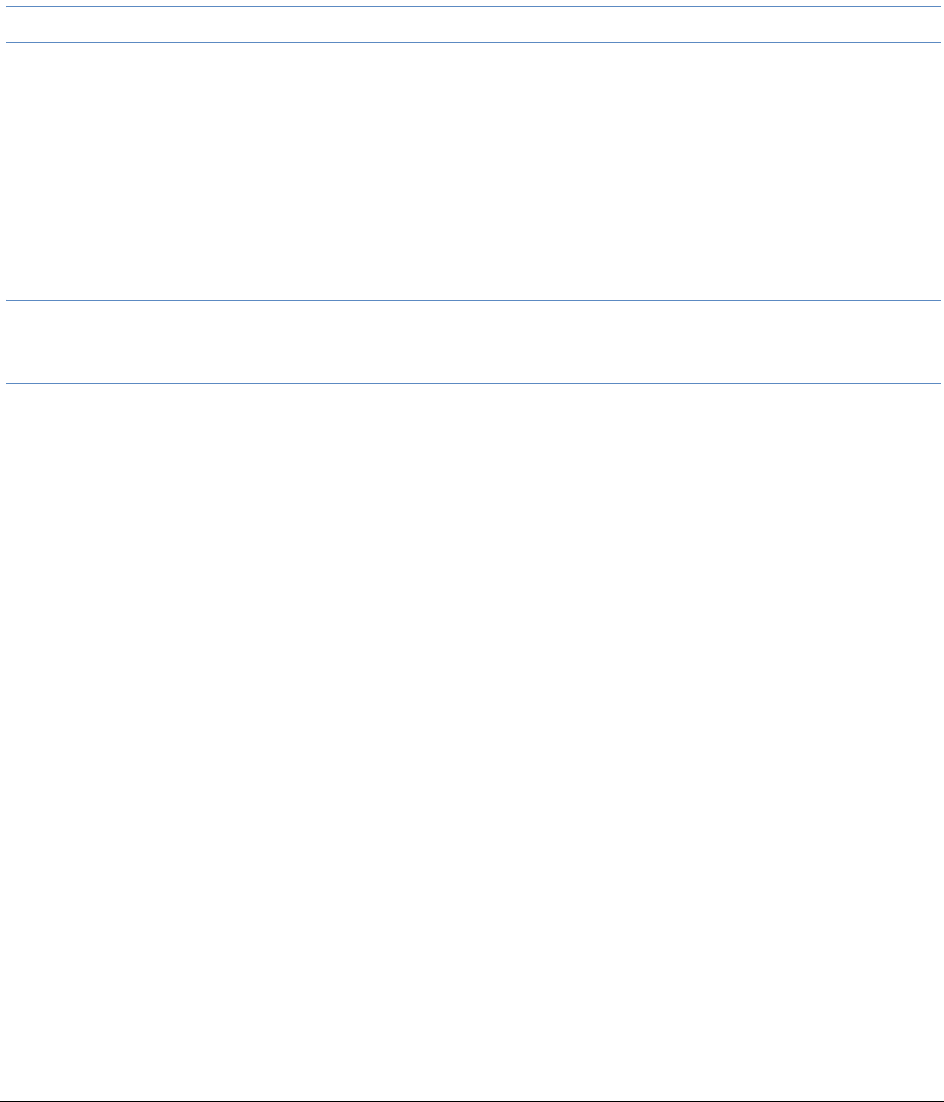This screenshot has width=944, height=1102.
Task: Click the third blue divider line
Action: coord(472,300)
